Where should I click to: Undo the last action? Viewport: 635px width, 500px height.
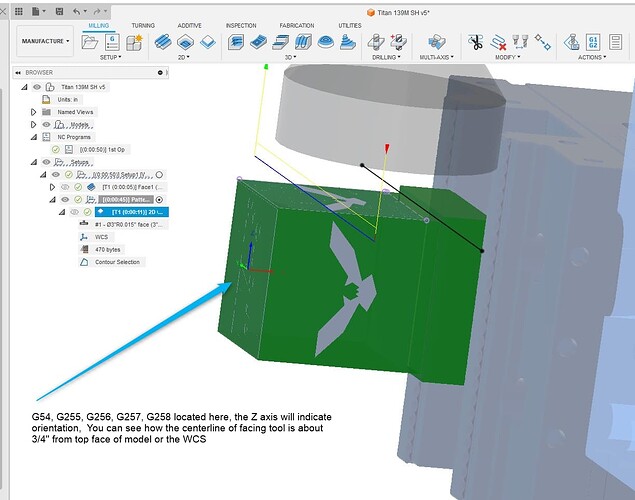[77, 11]
